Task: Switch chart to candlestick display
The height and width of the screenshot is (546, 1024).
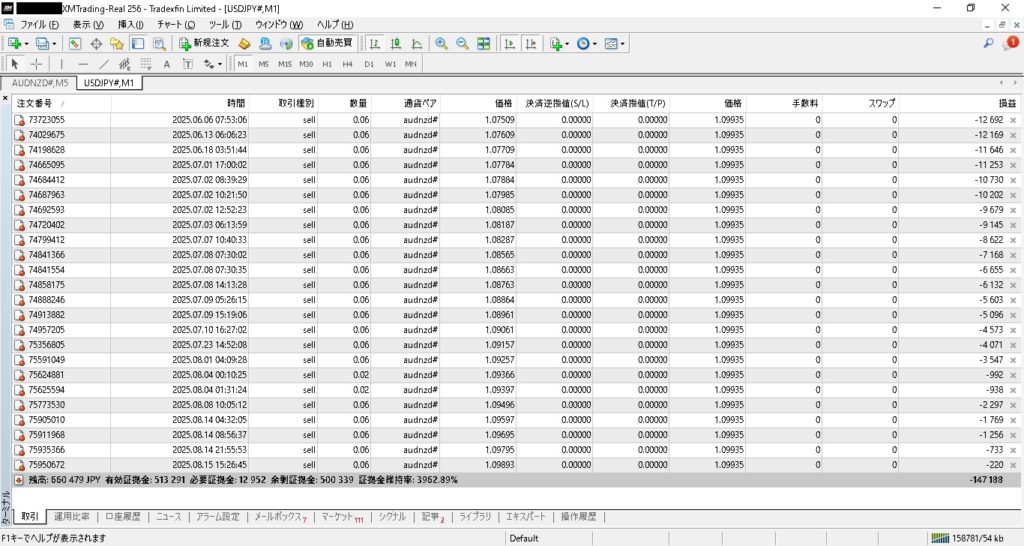Action: coord(395,44)
